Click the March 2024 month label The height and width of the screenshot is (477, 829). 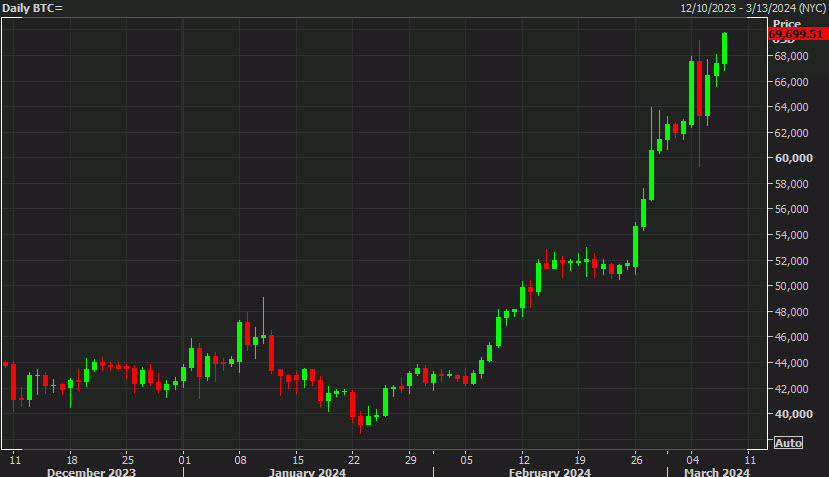717,472
